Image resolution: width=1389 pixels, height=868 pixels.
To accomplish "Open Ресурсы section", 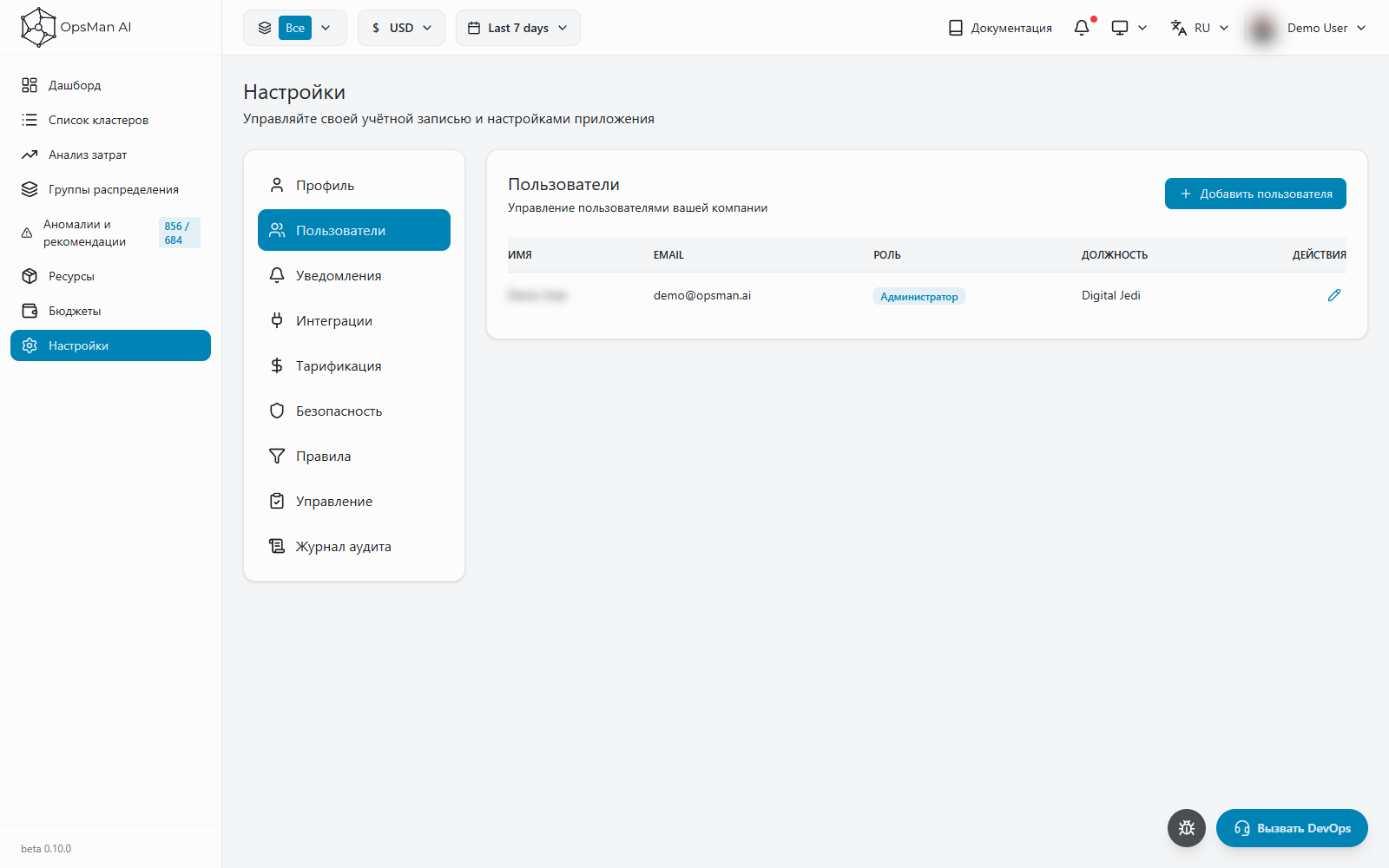I will tap(110, 276).
